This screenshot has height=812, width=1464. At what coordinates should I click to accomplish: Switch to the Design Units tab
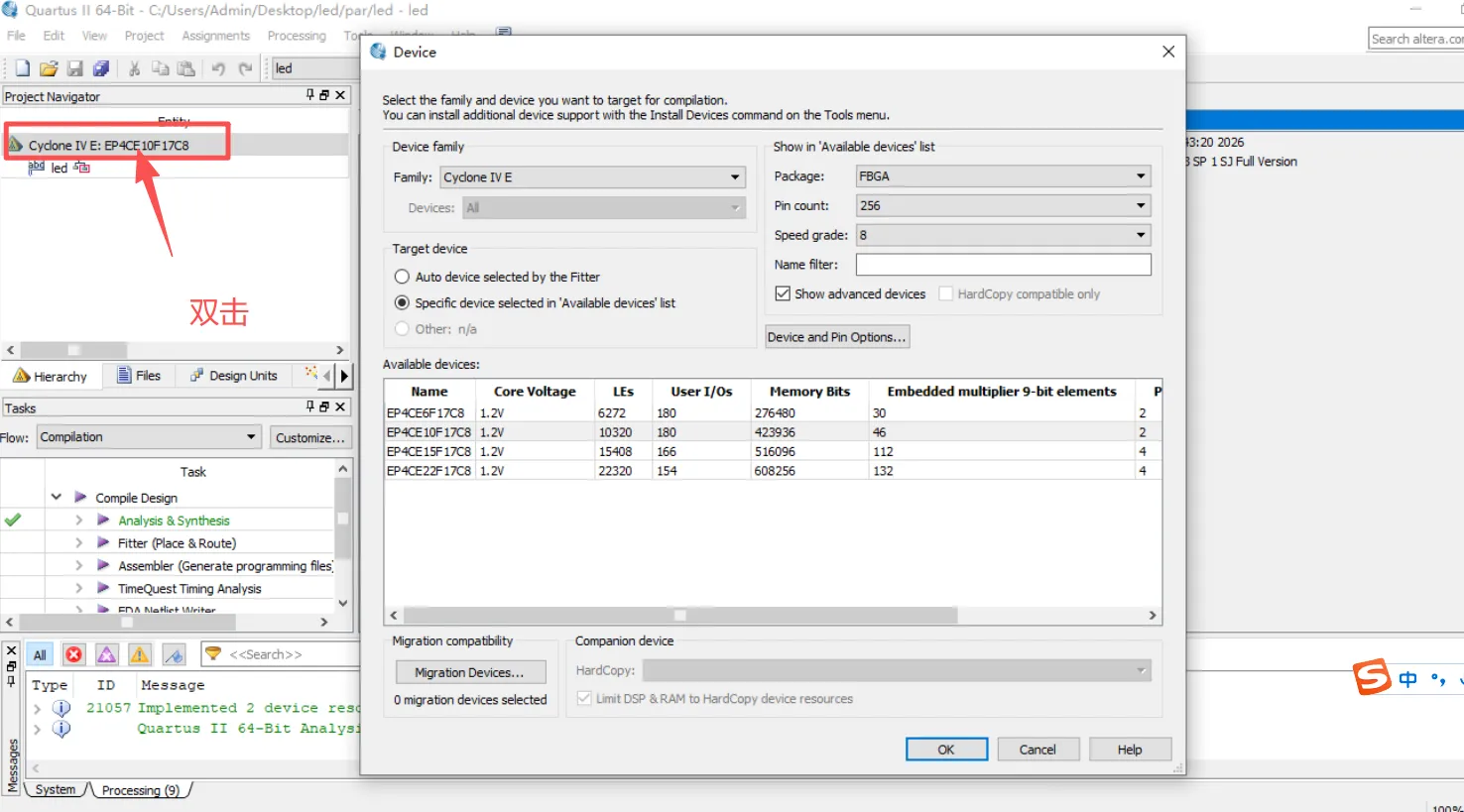pyautogui.click(x=234, y=376)
